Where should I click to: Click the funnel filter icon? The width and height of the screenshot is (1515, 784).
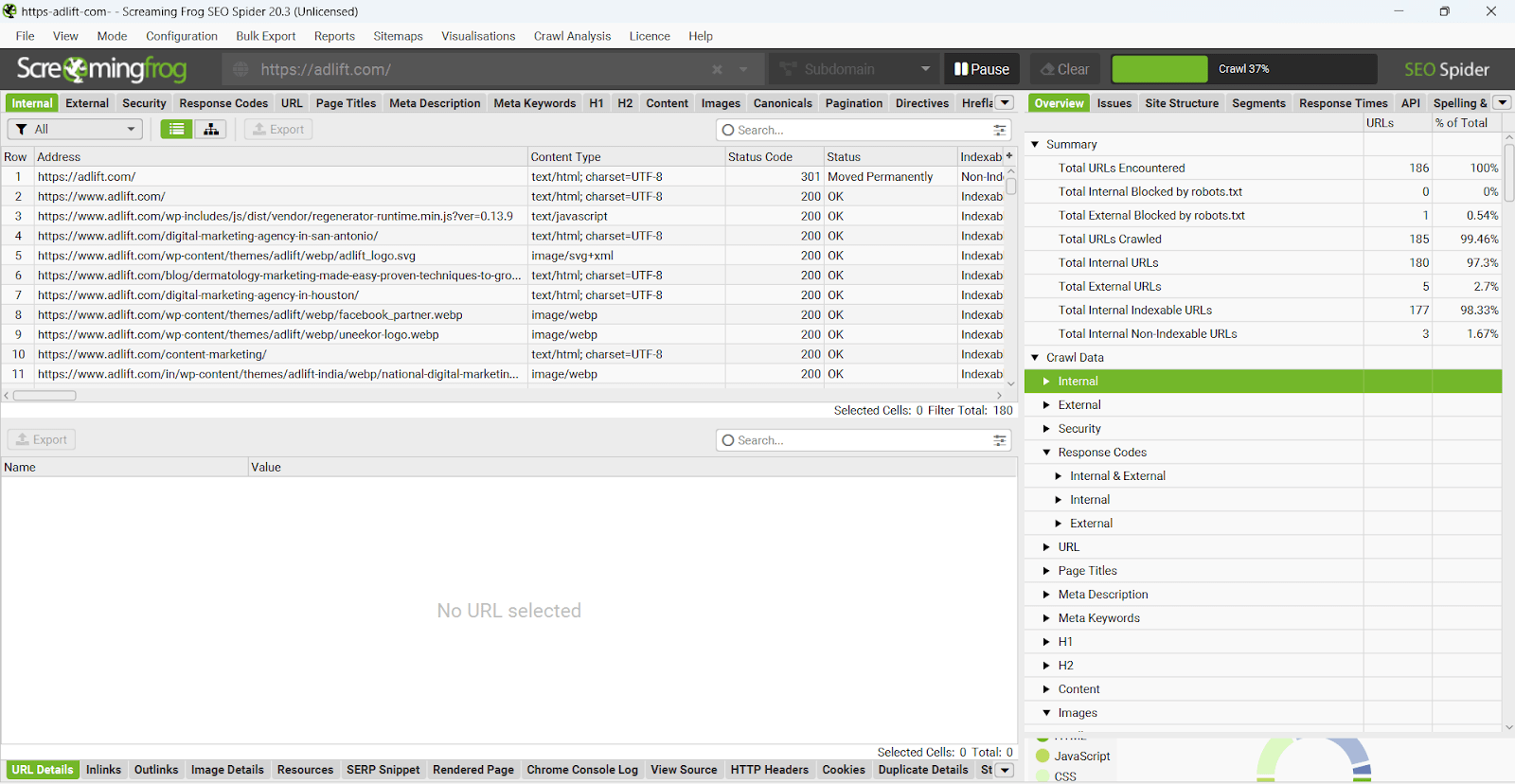click(x=21, y=129)
